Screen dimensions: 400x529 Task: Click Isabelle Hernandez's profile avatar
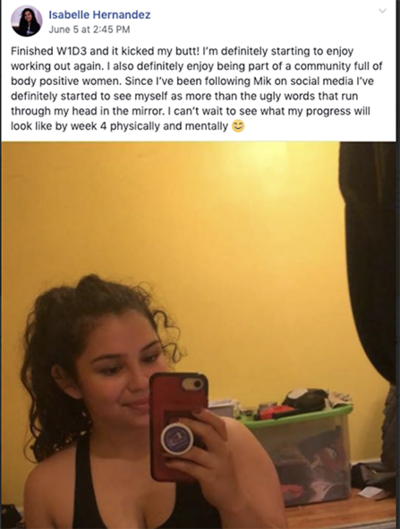point(27,21)
